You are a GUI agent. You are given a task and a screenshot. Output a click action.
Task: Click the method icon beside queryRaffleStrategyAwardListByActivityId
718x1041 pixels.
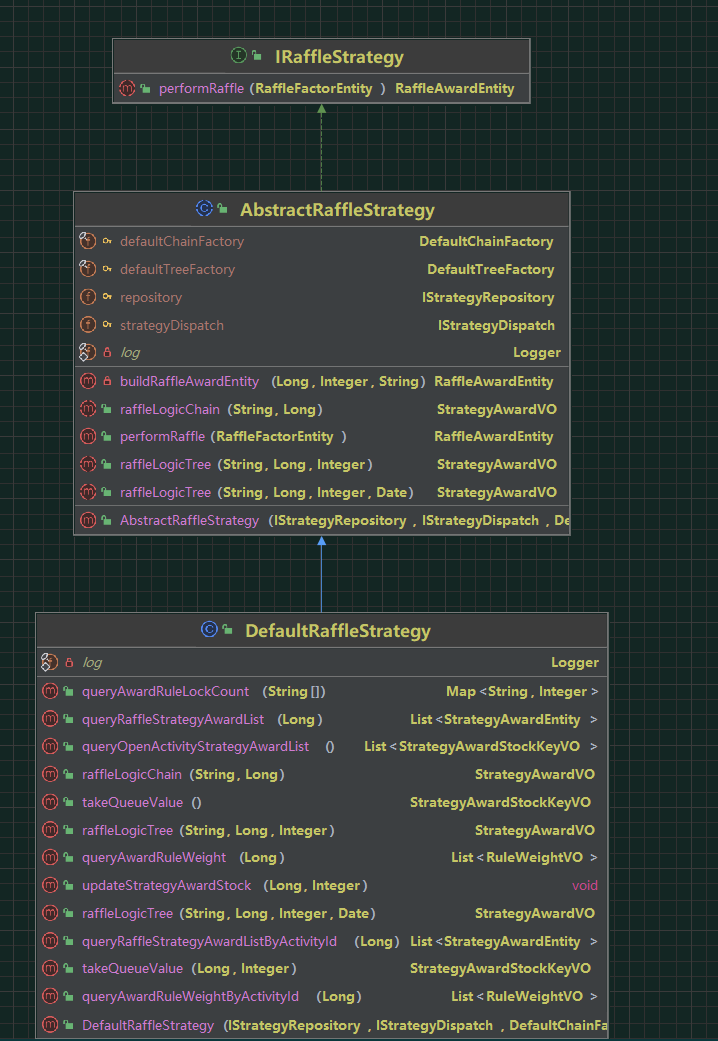point(50,941)
